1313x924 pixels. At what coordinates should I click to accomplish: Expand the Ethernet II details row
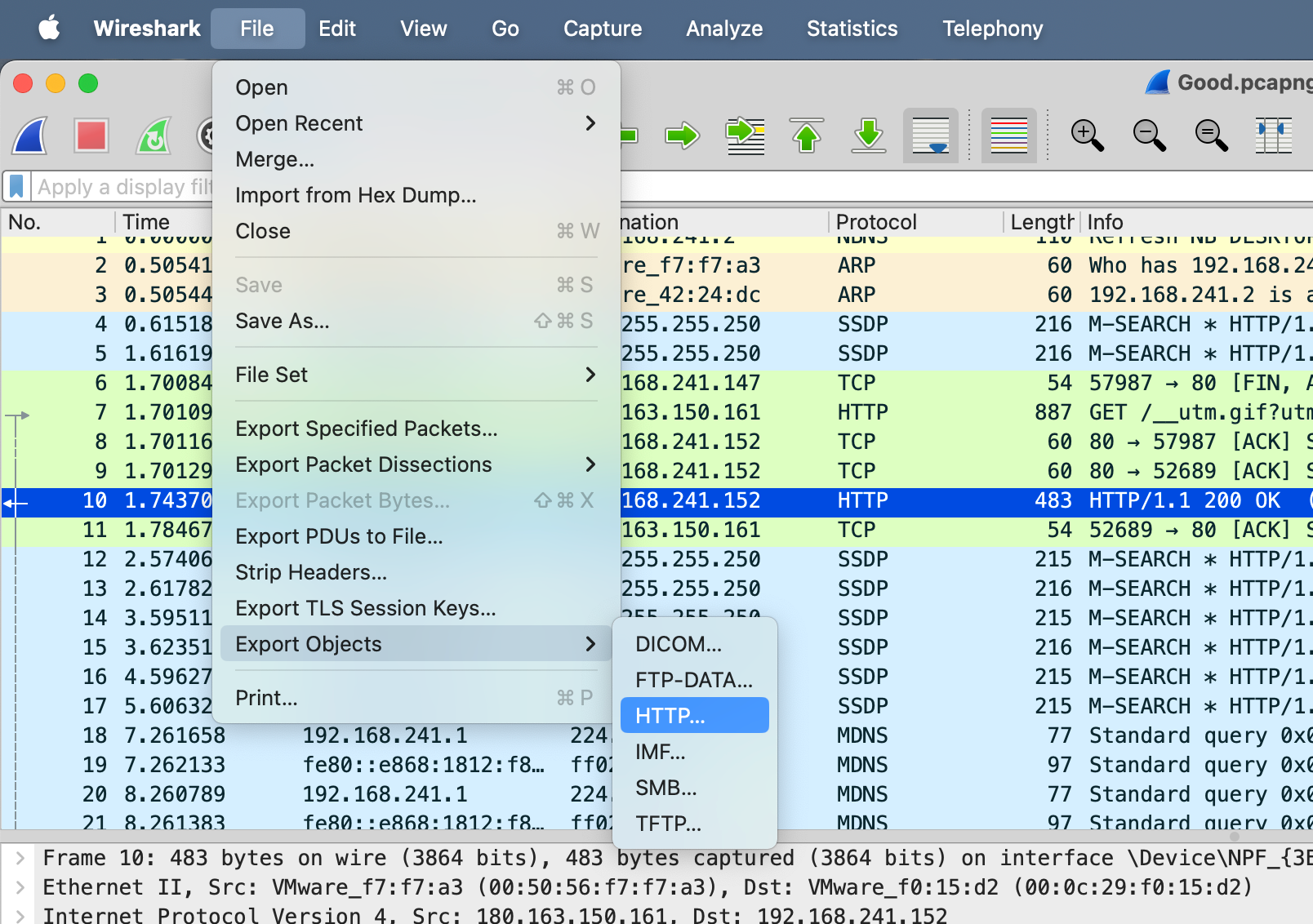click(x=20, y=887)
